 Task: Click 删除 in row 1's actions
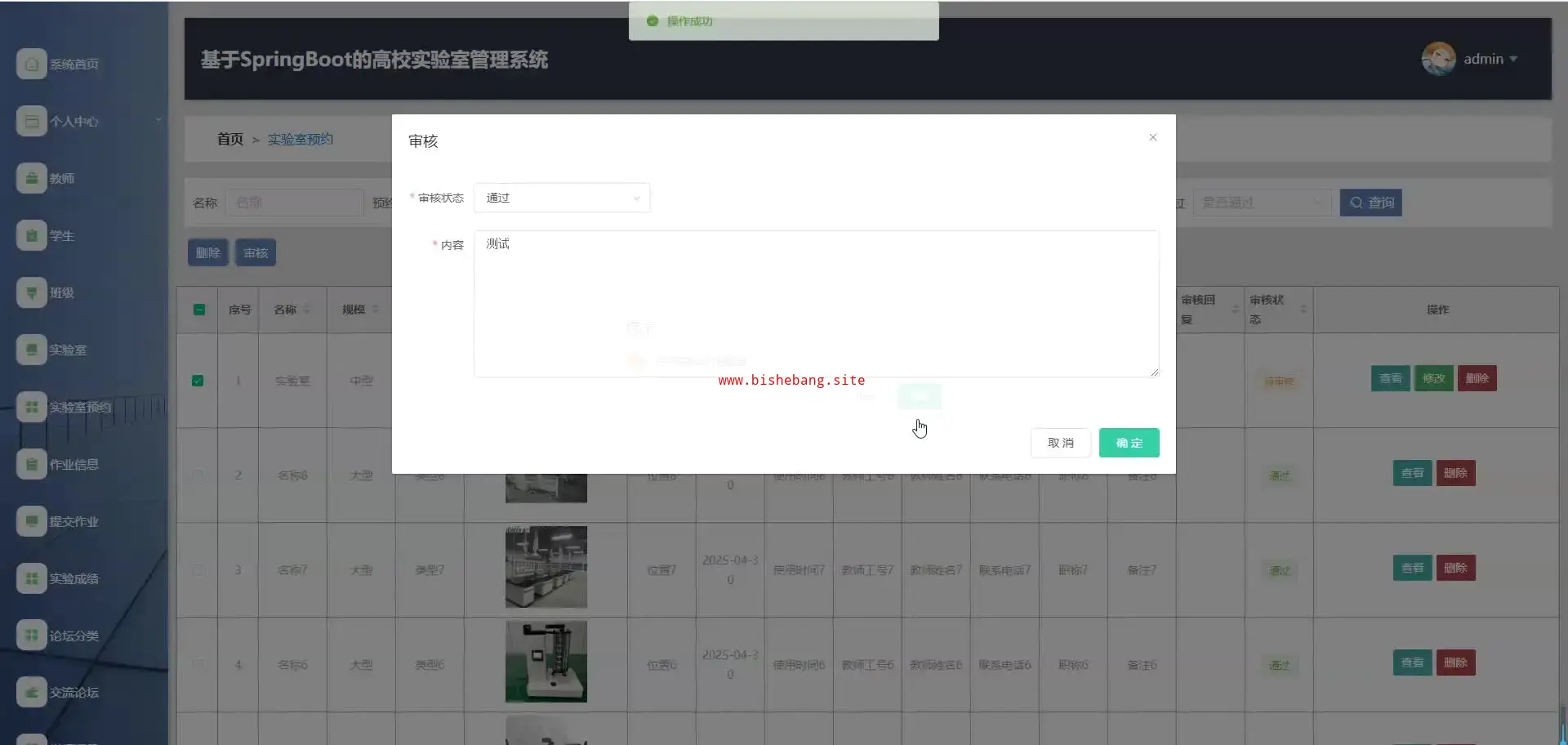pos(1477,378)
